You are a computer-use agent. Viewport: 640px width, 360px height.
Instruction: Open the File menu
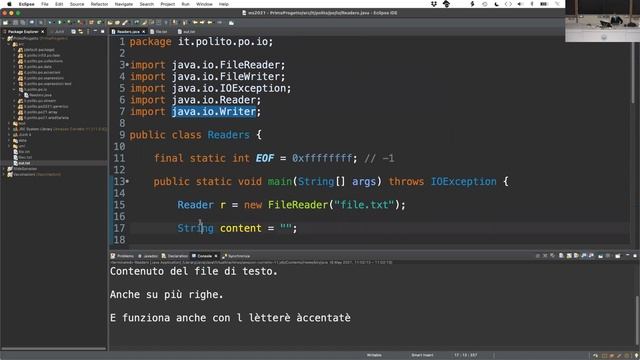click(x=45, y=4)
